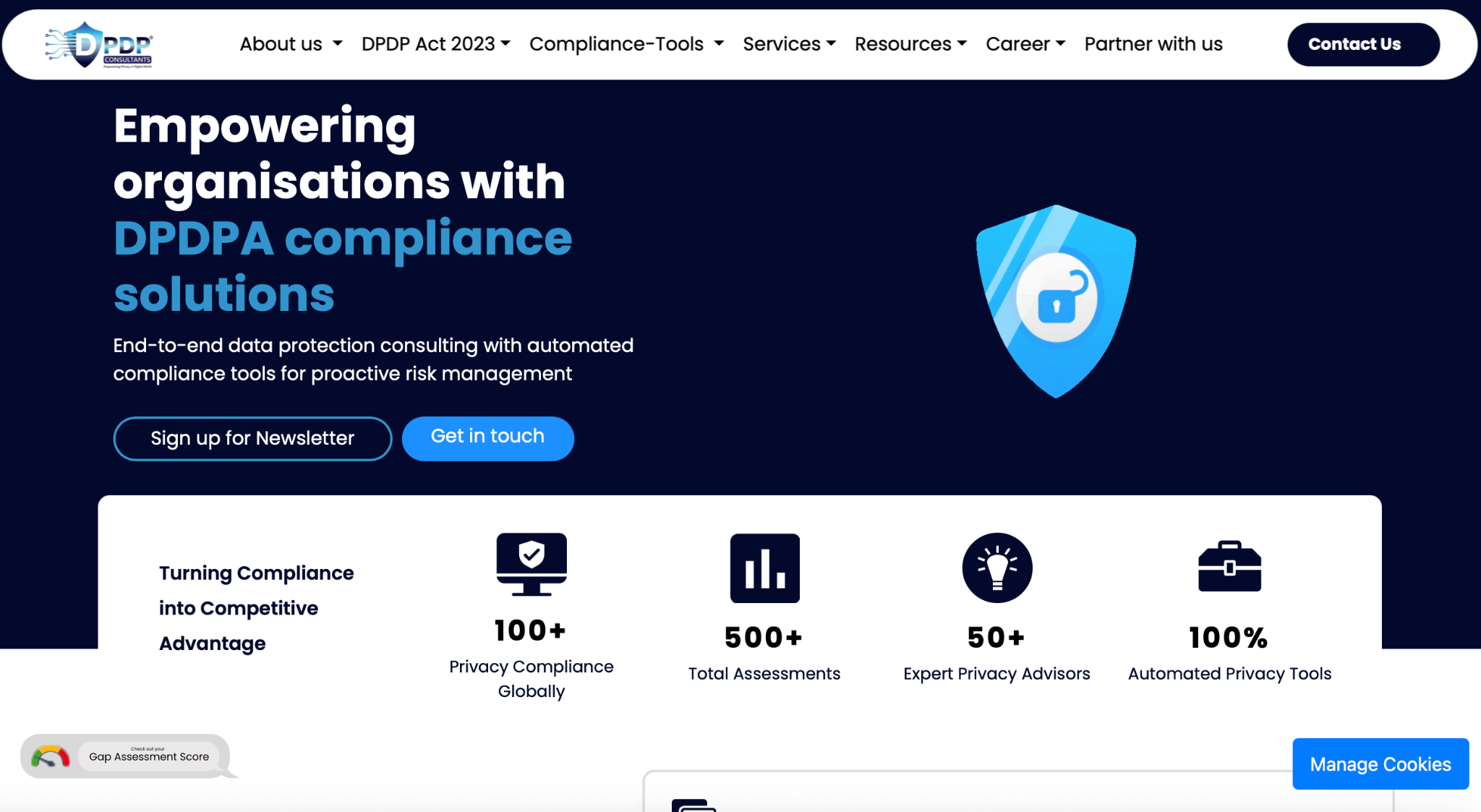The width and height of the screenshot is (1481, 812).
Task: Click the bar chart icon above 500+
Action: pos(764,568)
